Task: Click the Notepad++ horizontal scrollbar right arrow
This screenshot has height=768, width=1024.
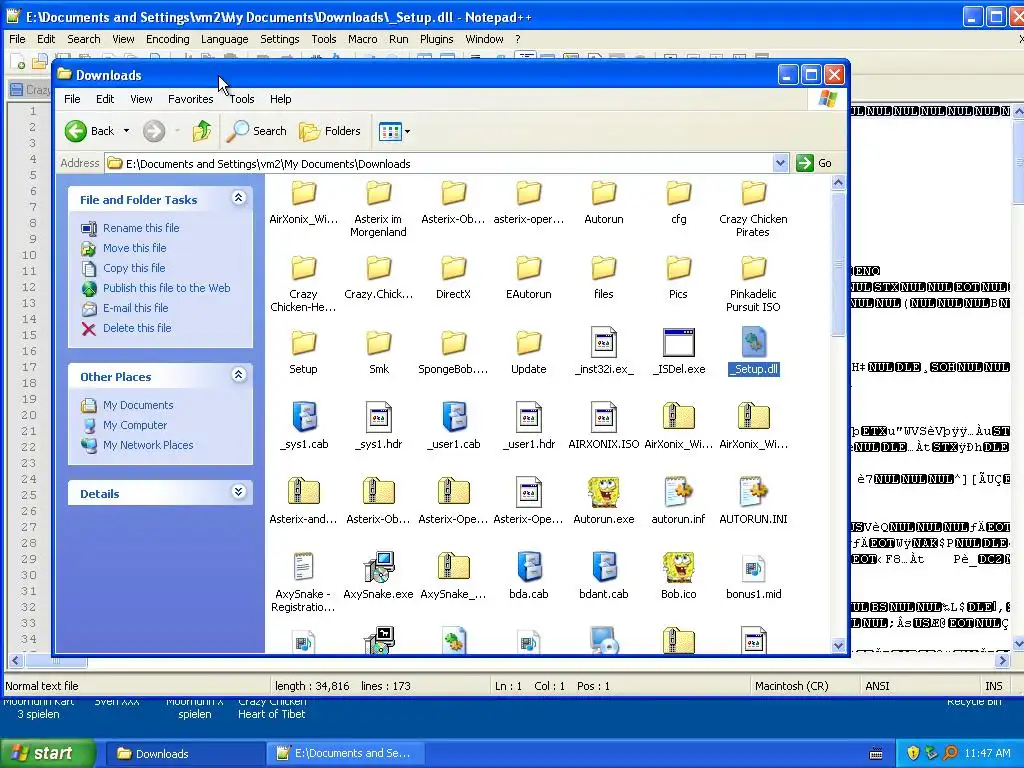Action: coord(1002,661)
